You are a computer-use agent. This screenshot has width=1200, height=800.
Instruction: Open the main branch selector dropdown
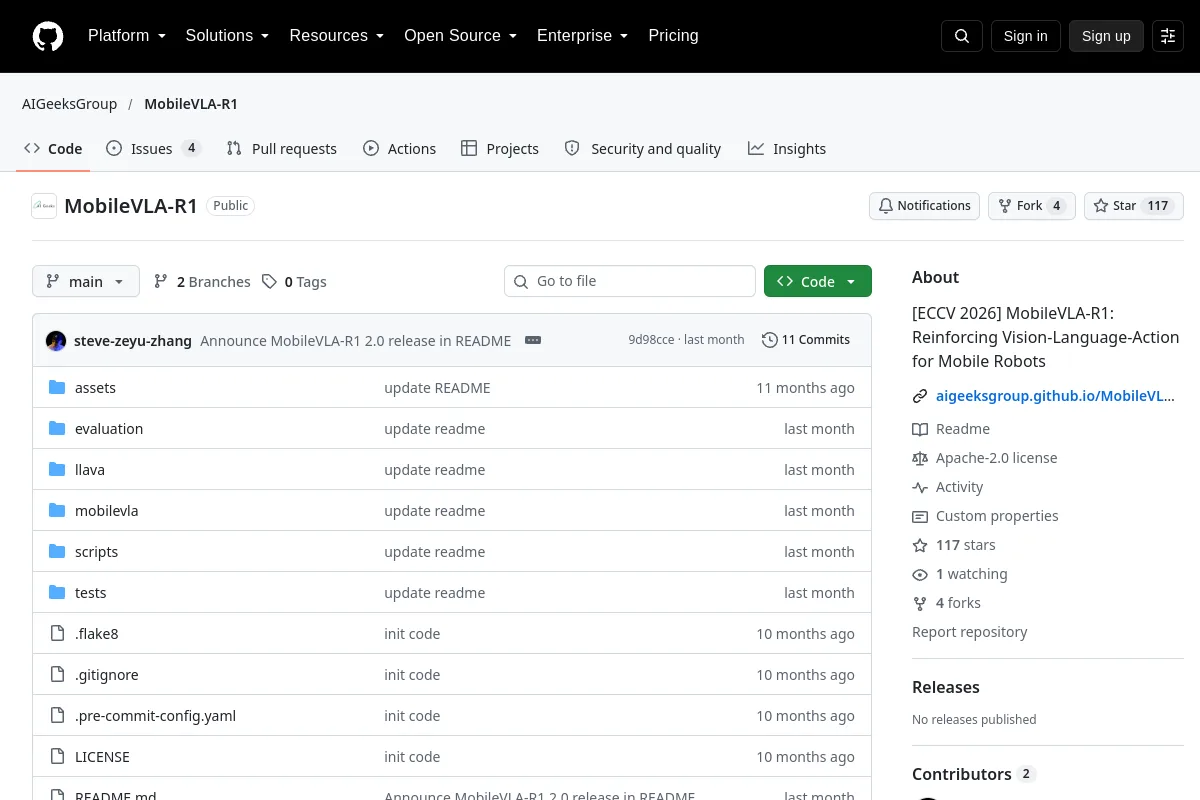(x=86, y=282)
